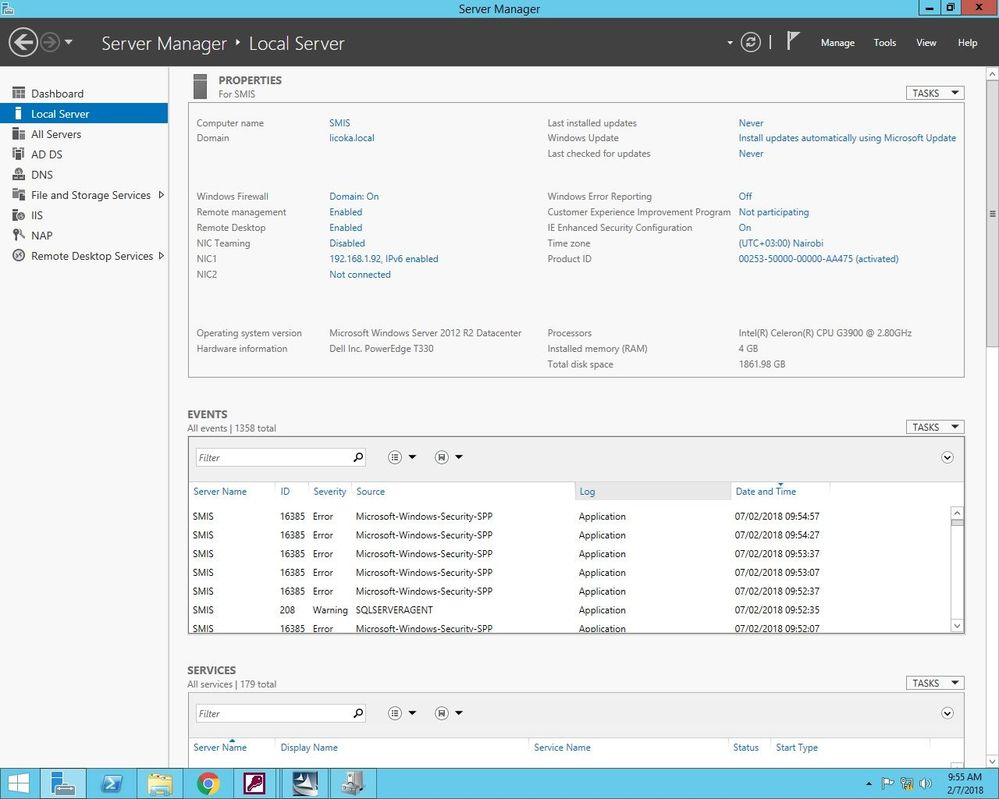The height and width of the screenshot is (799, 999).
Task: Select the SQLSERVERAGENT warning event row
Action: click(x=570, y=610)
